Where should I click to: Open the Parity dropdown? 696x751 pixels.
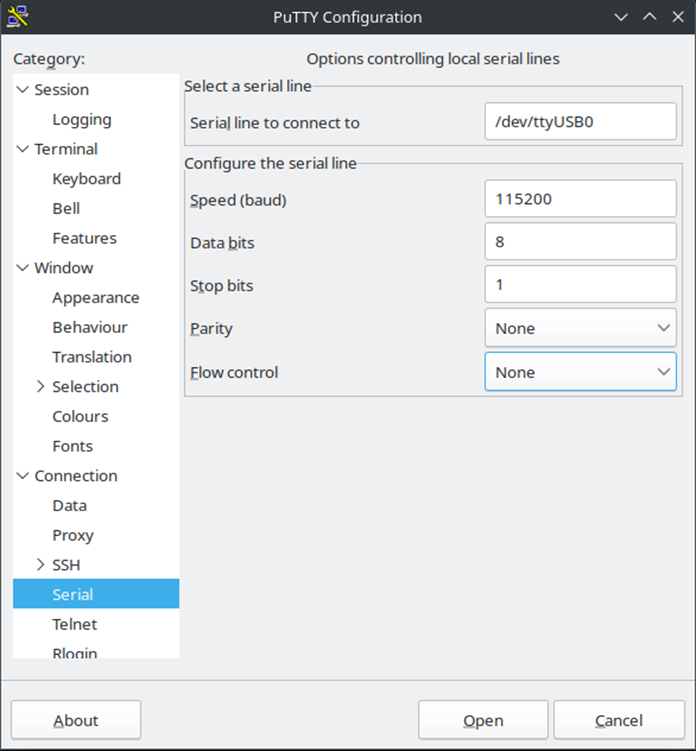581,328
